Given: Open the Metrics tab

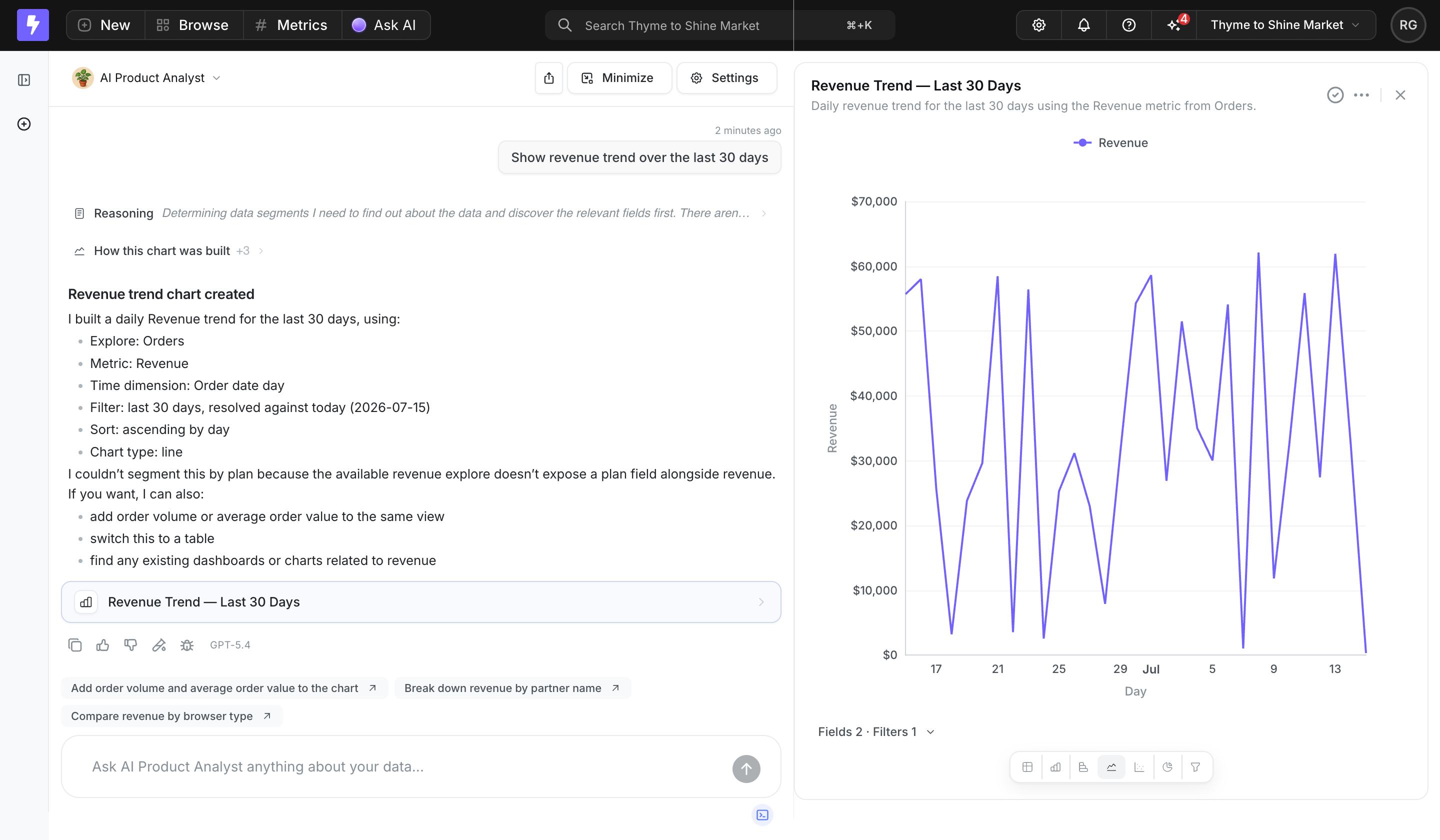Looking at the screenshot, I should click(x=292, y=25).
